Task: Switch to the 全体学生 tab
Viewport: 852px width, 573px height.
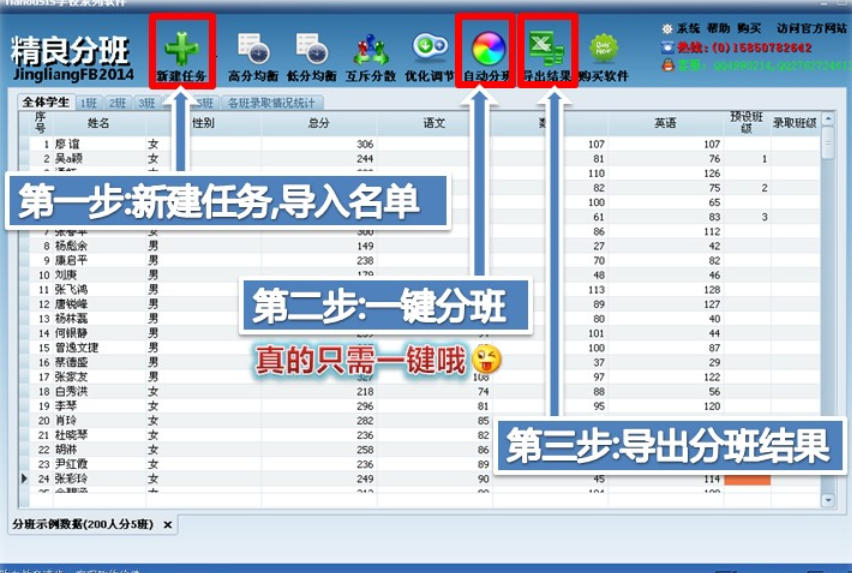Action: tap(46, 102)
